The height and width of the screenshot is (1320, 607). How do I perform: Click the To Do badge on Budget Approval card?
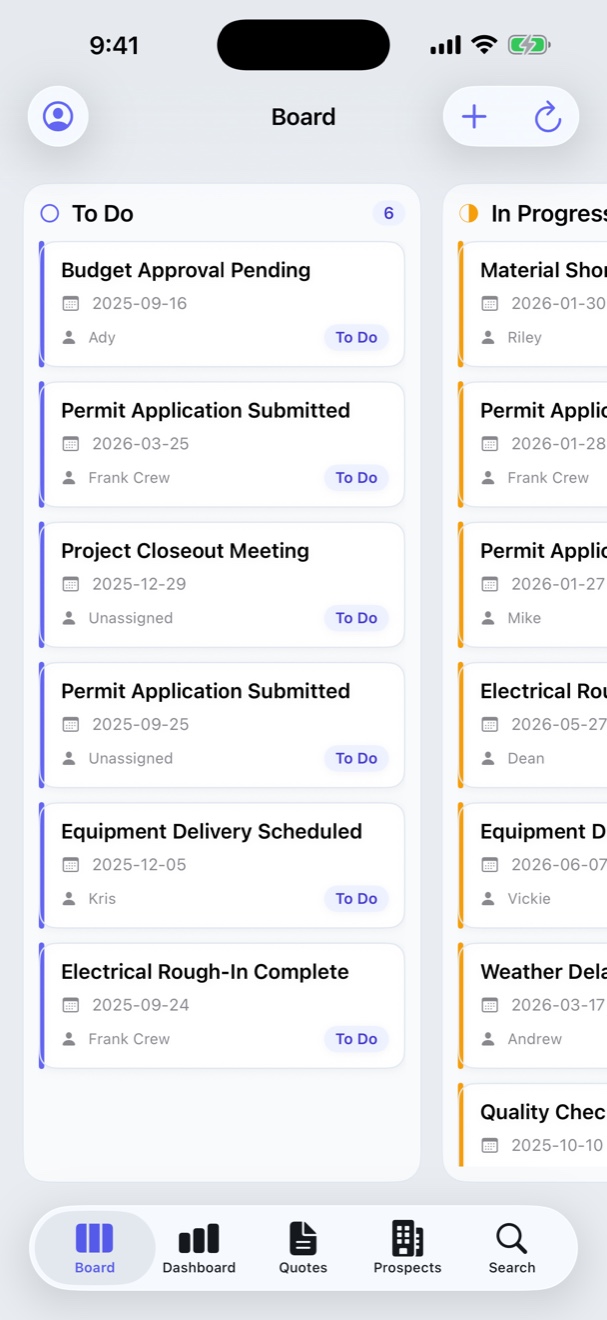click(x=356, y=338)
